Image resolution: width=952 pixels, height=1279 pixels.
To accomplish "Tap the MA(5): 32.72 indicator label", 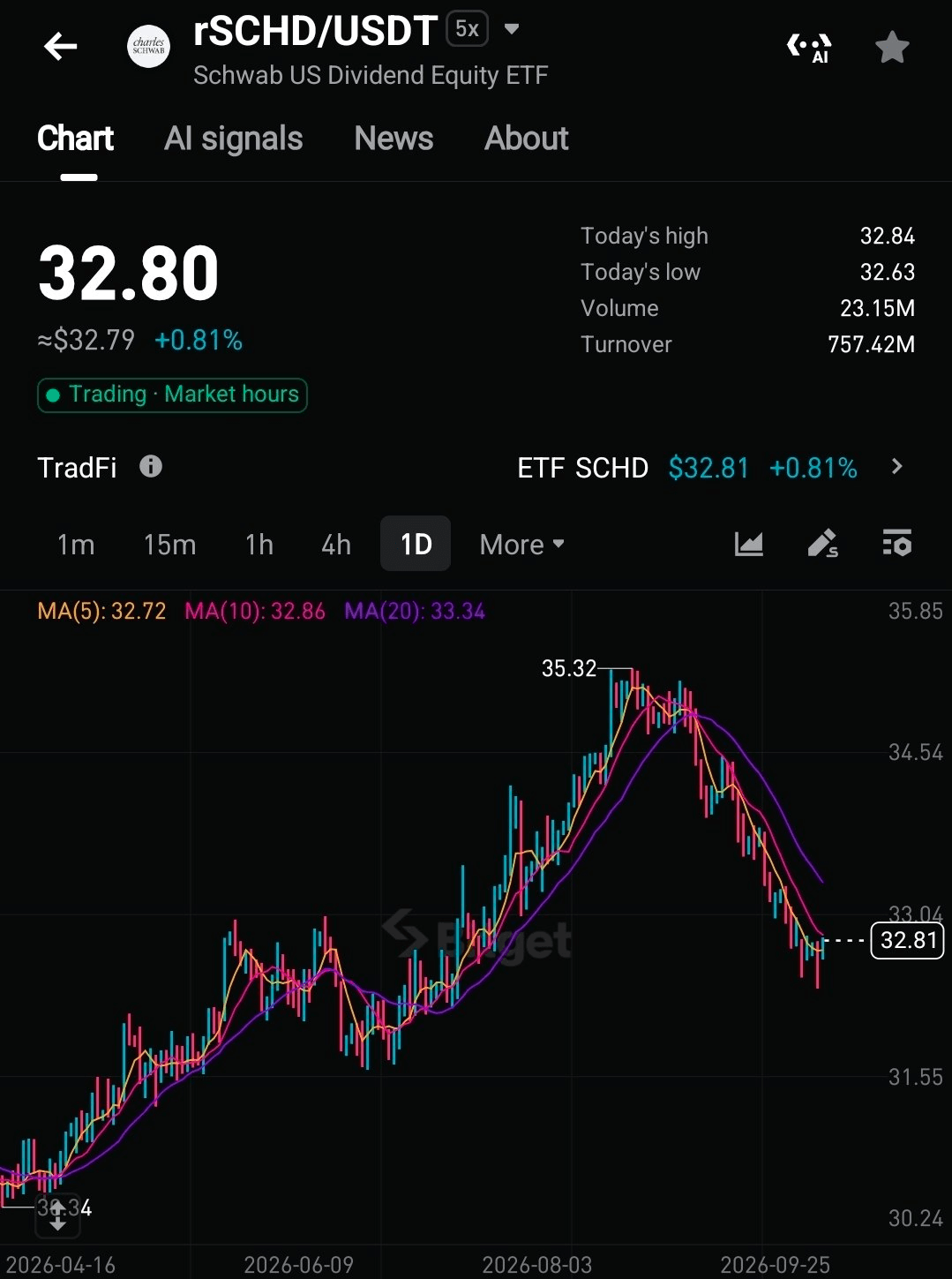I will 101,611.
